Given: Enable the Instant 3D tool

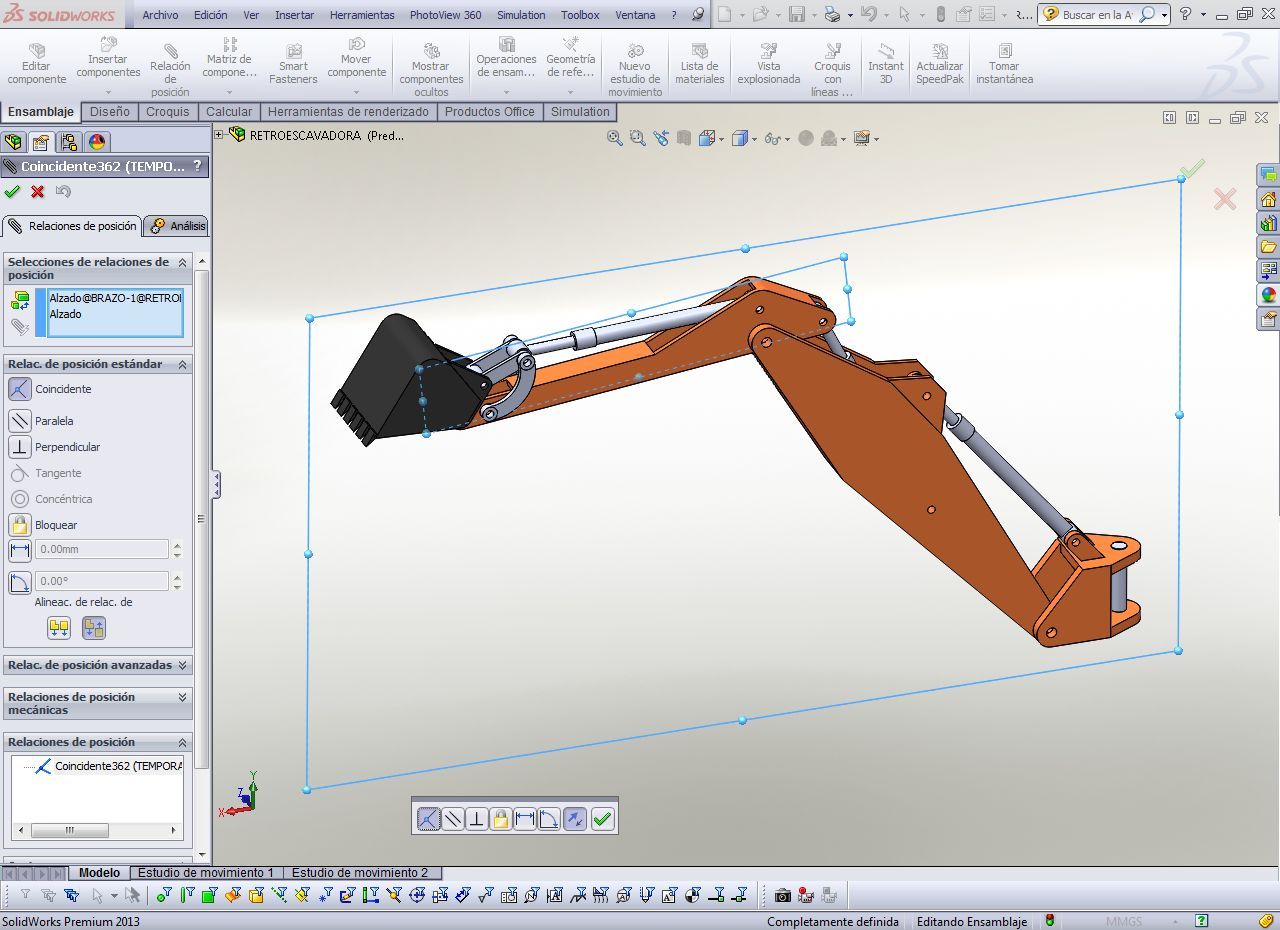Looking at the screenshot, I should 885,64.
